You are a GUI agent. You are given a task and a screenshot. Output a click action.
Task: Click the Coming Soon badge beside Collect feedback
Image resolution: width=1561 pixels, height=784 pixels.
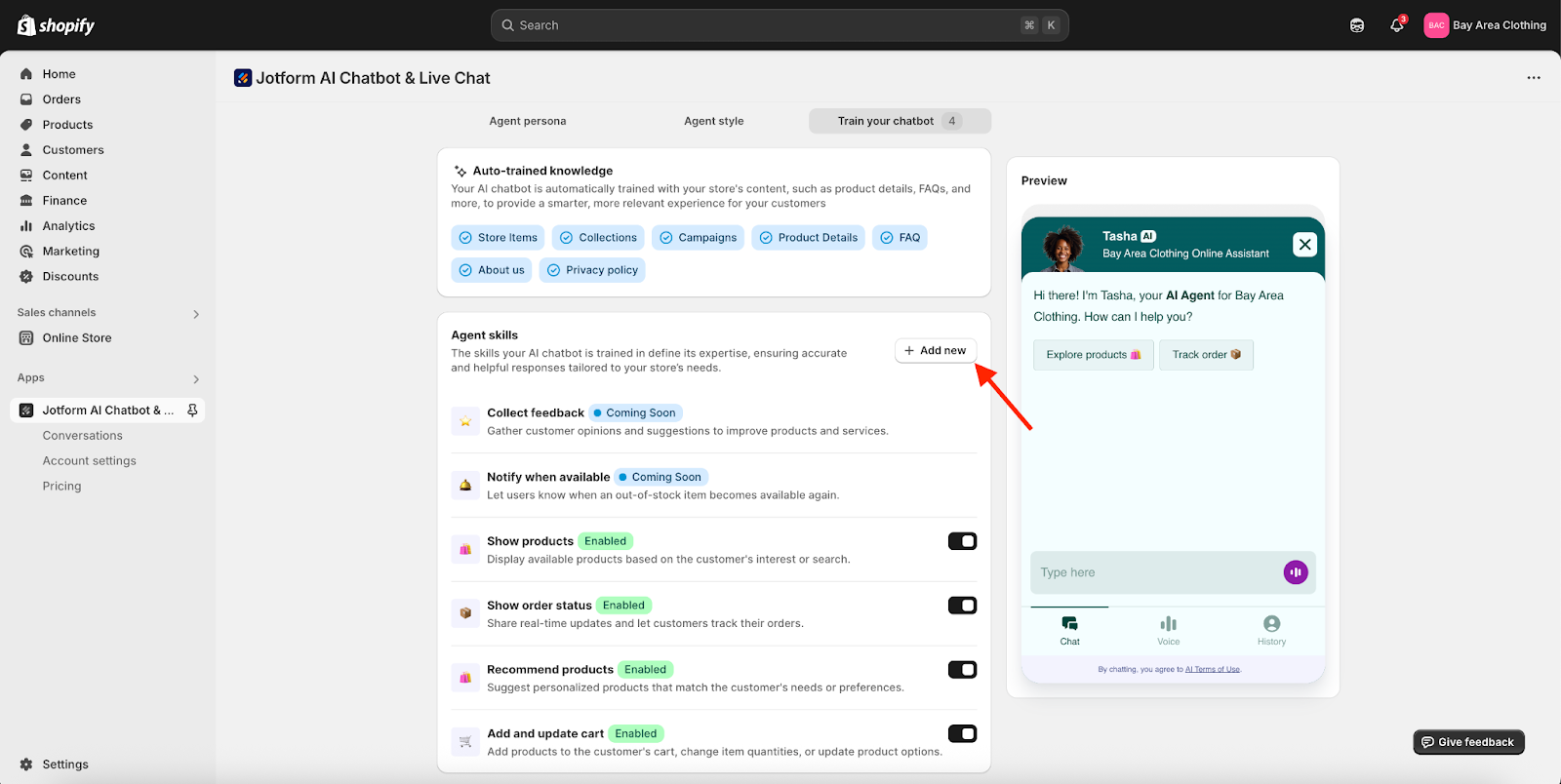click(635, 413)
